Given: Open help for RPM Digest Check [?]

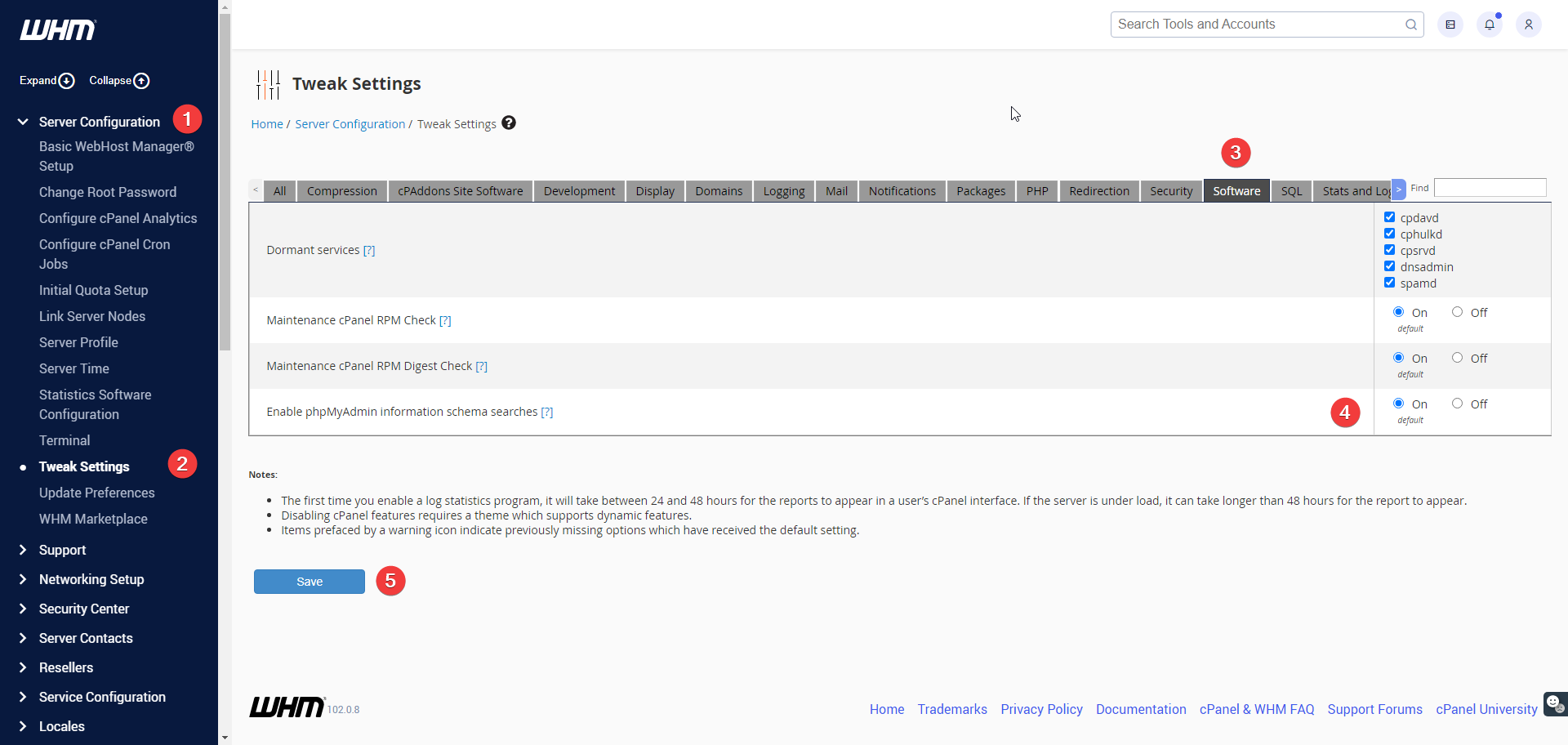Looking at the screenshot, I should (x=482, y=366).
